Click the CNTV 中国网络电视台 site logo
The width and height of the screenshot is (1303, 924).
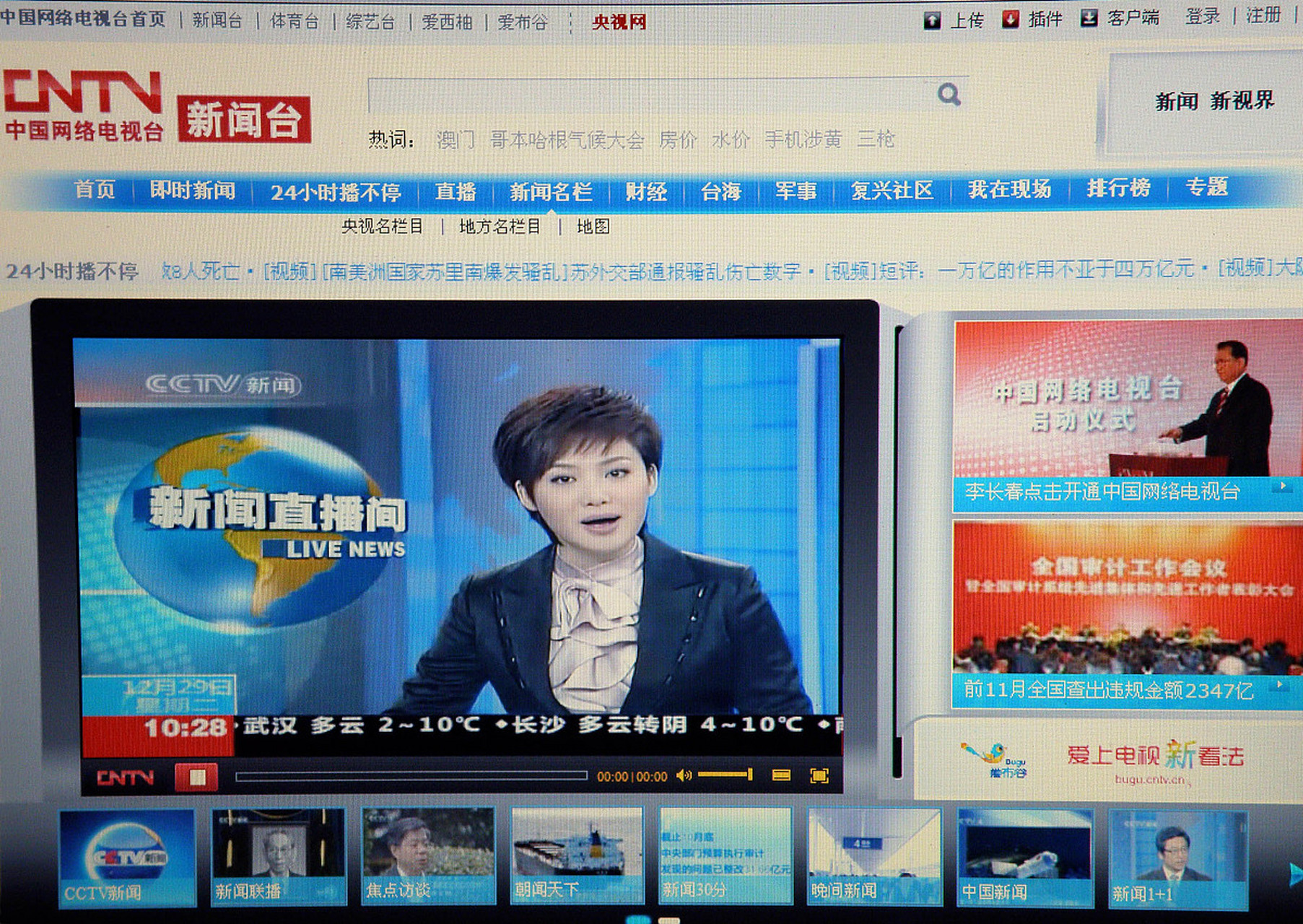click(x=83, y=105)
